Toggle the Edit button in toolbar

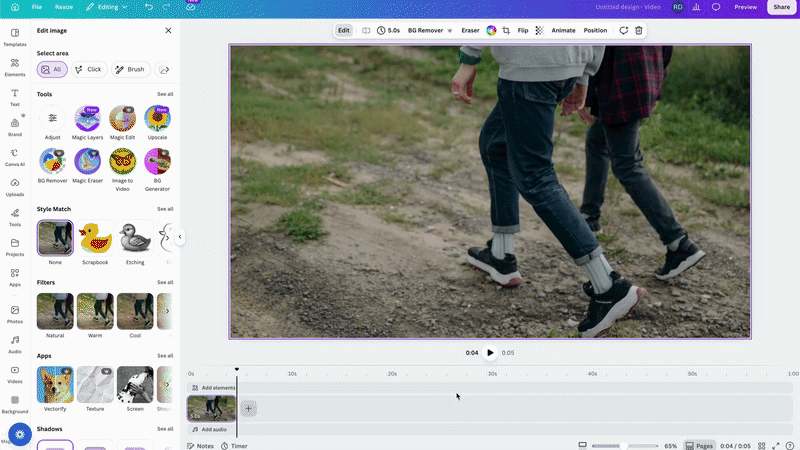[x=344, y=31]
